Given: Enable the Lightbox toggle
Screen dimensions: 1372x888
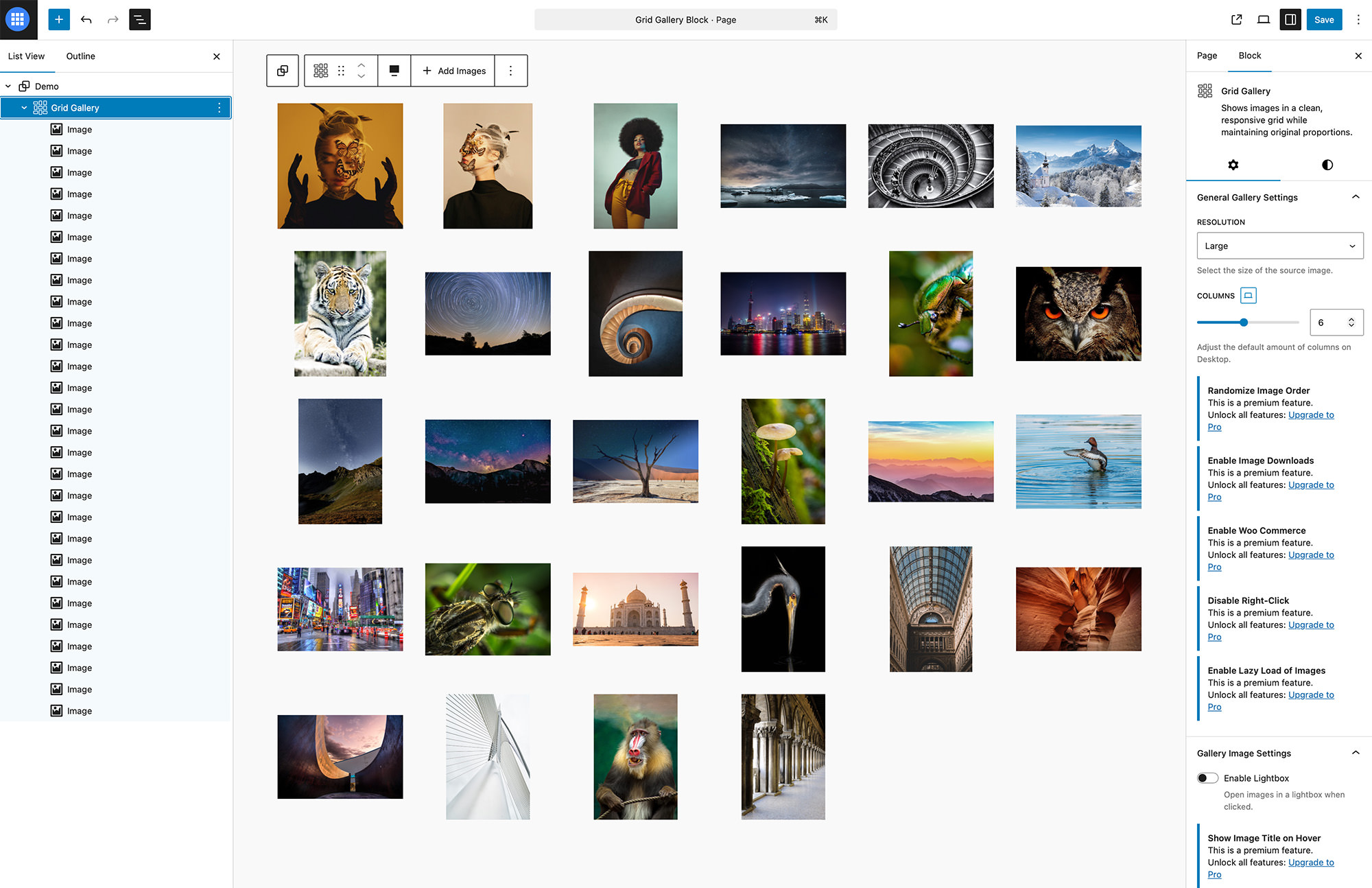Looking at the screenshot, I should [x=1207, y=778].
